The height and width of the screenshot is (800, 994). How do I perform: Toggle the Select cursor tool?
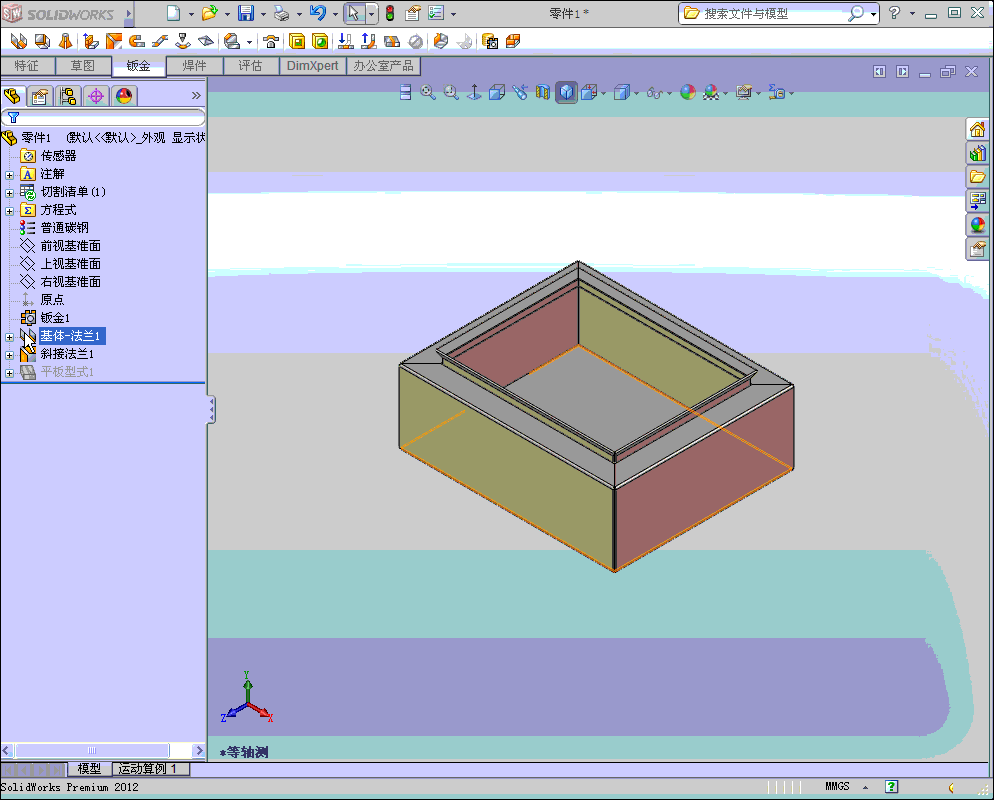click(354, 13)
